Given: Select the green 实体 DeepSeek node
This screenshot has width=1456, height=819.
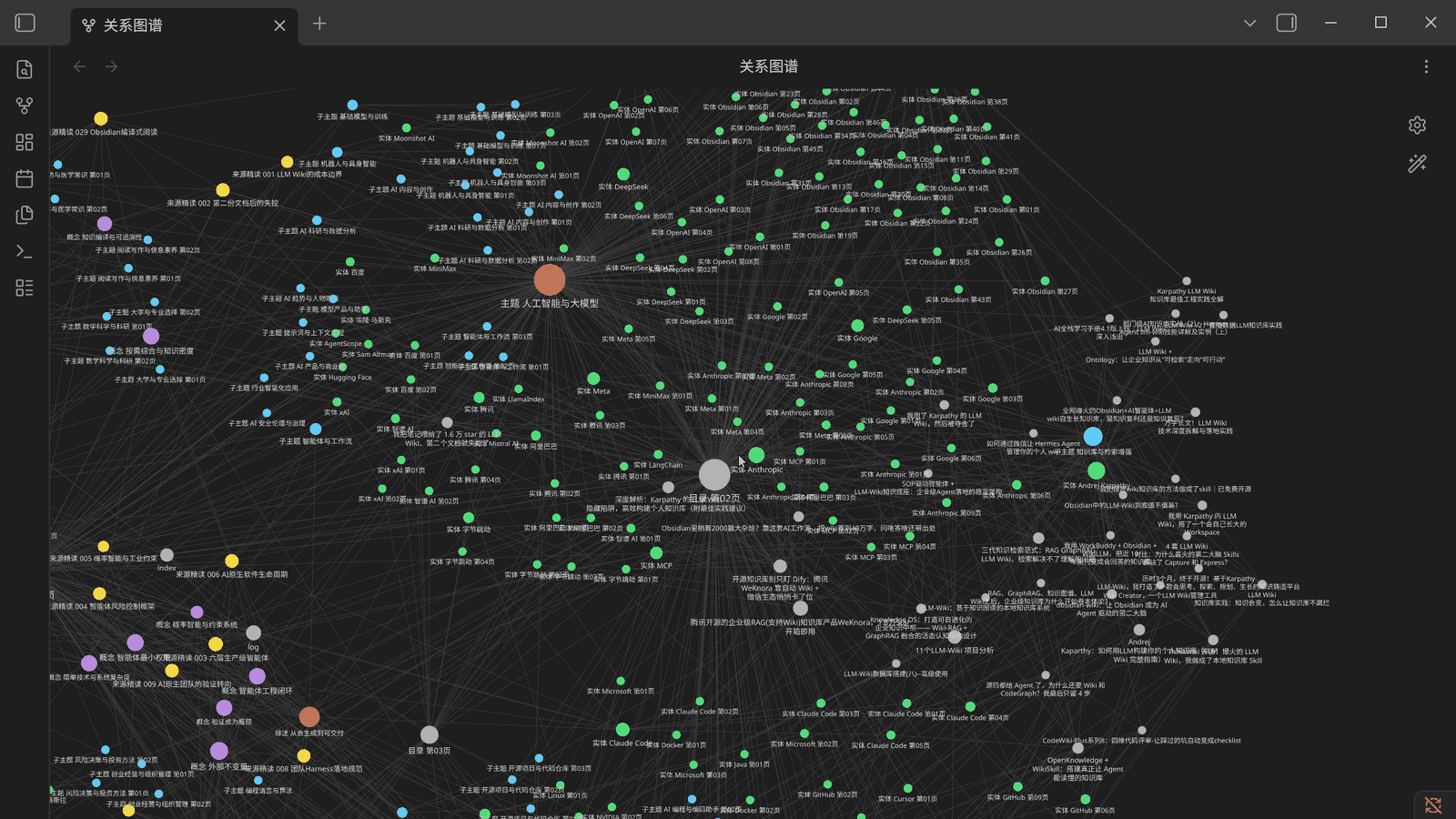Looking at the screenshot, I should 623,174.
